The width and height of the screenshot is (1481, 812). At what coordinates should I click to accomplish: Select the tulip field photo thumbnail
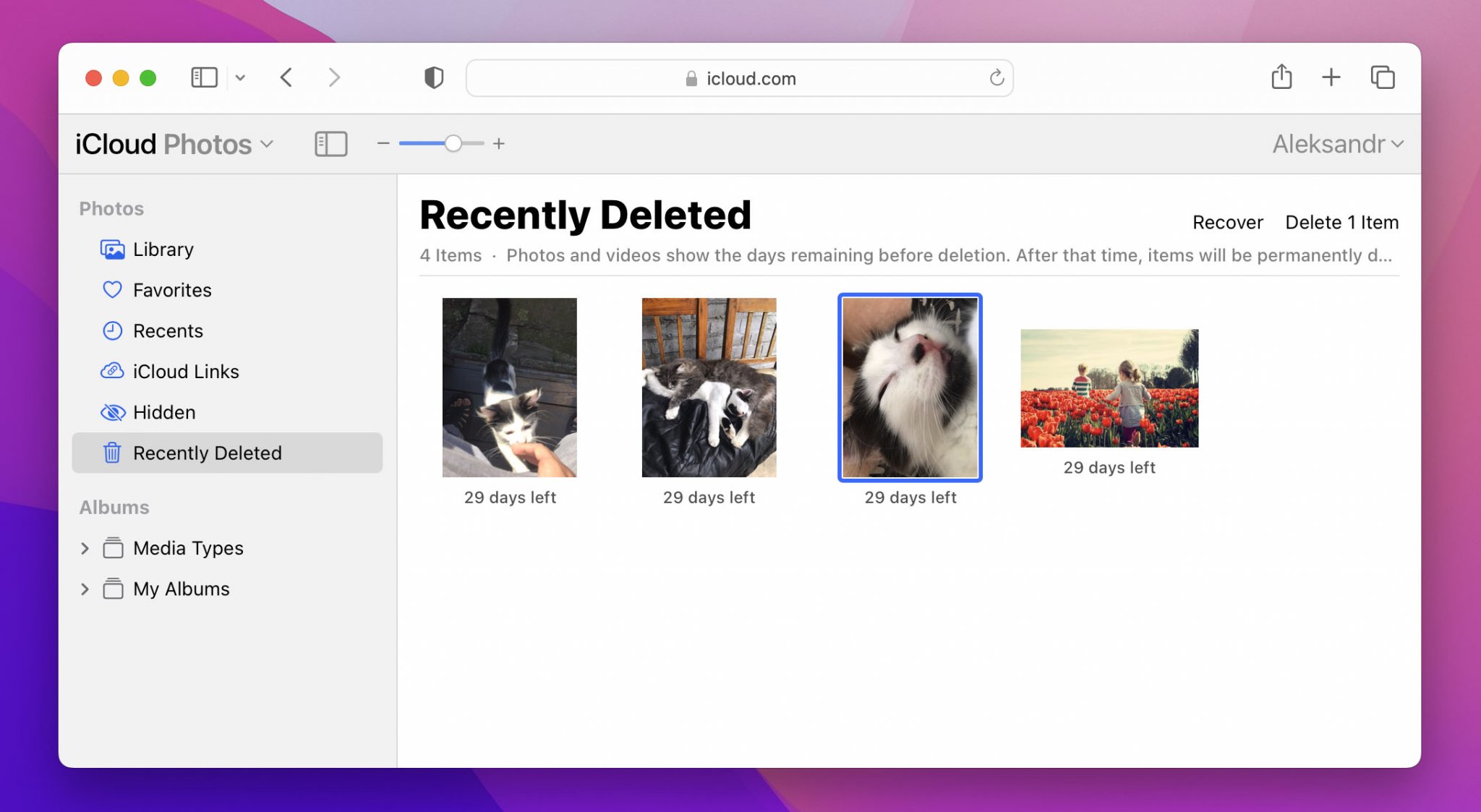click(1109, 388)
